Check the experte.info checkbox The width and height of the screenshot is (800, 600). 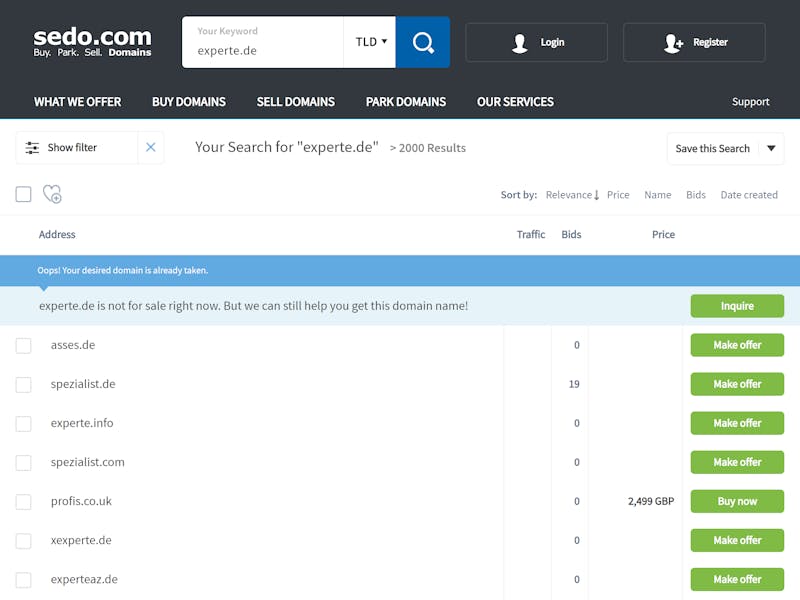pos(23,423)
